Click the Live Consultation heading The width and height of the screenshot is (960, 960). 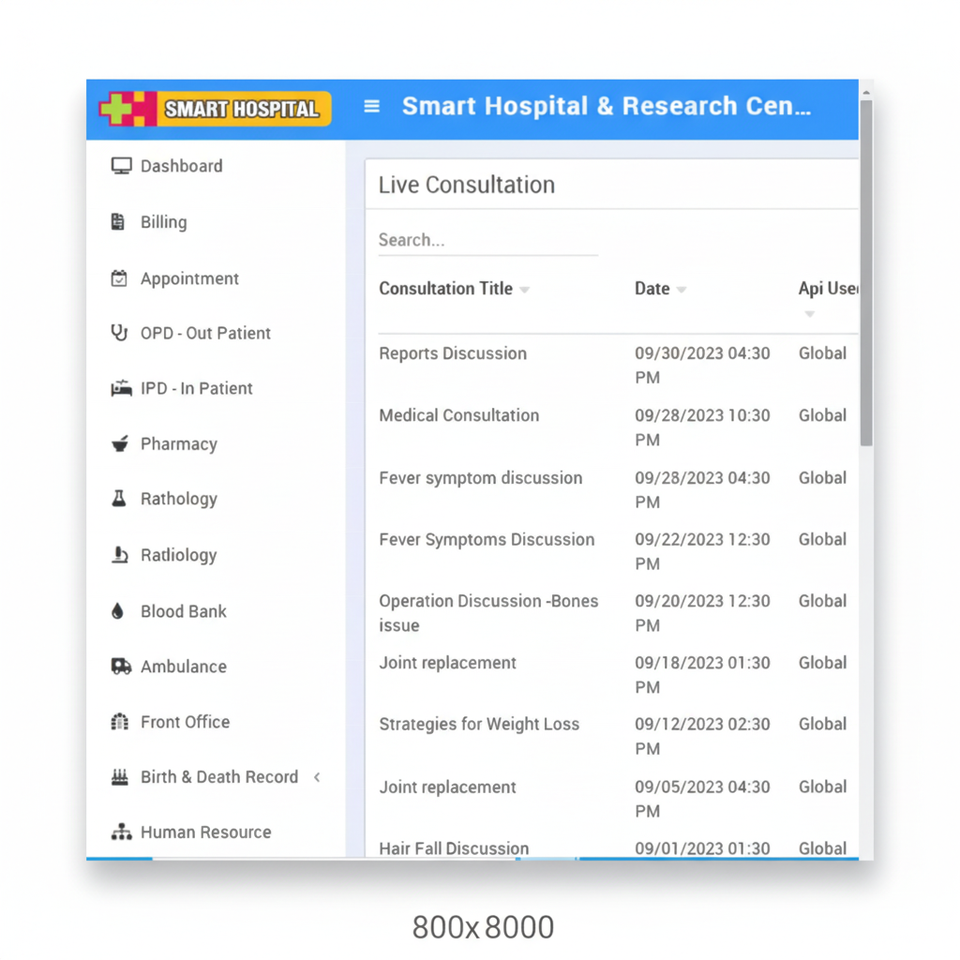point(467,185)
